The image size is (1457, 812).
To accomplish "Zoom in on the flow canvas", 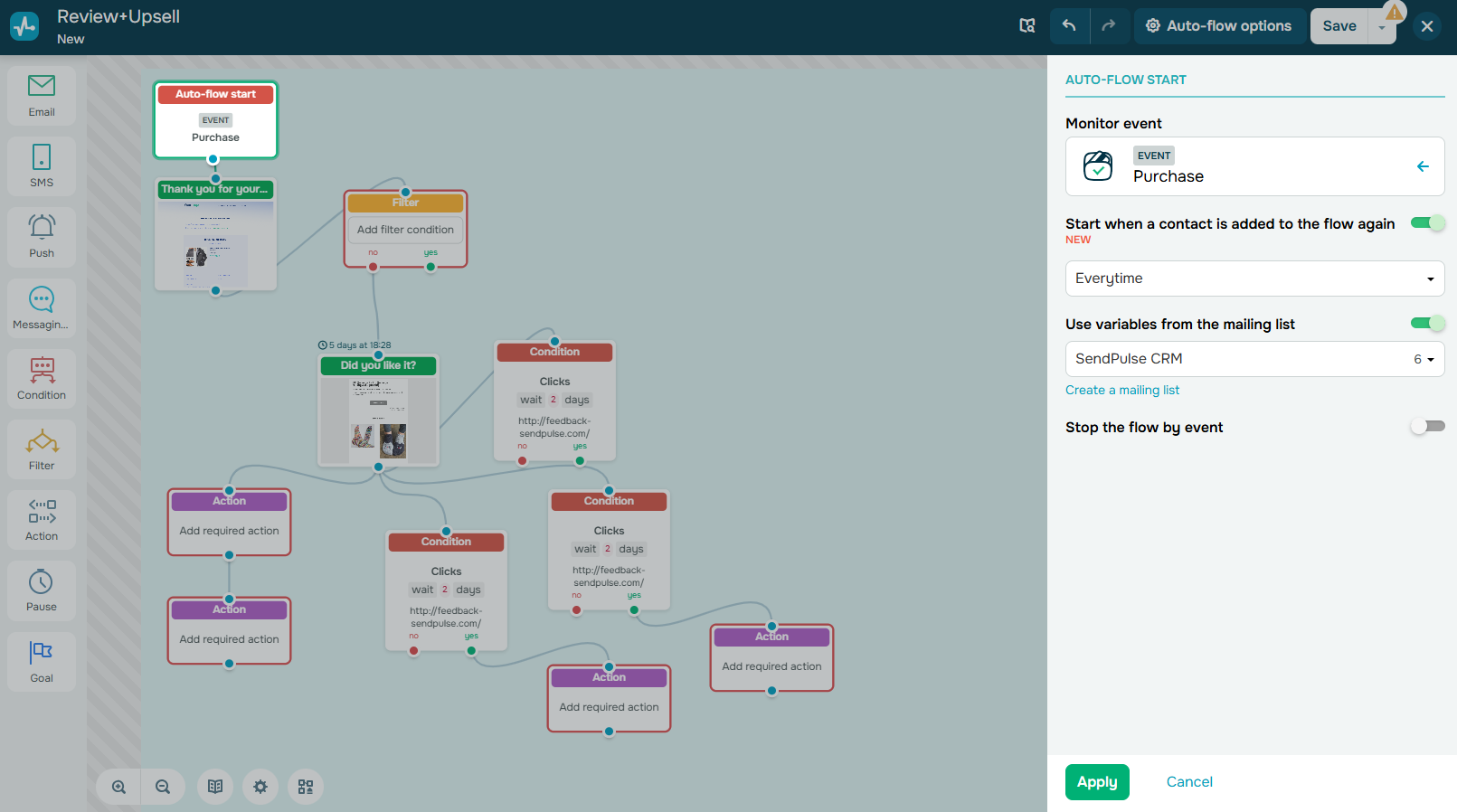I will (118, 787).
